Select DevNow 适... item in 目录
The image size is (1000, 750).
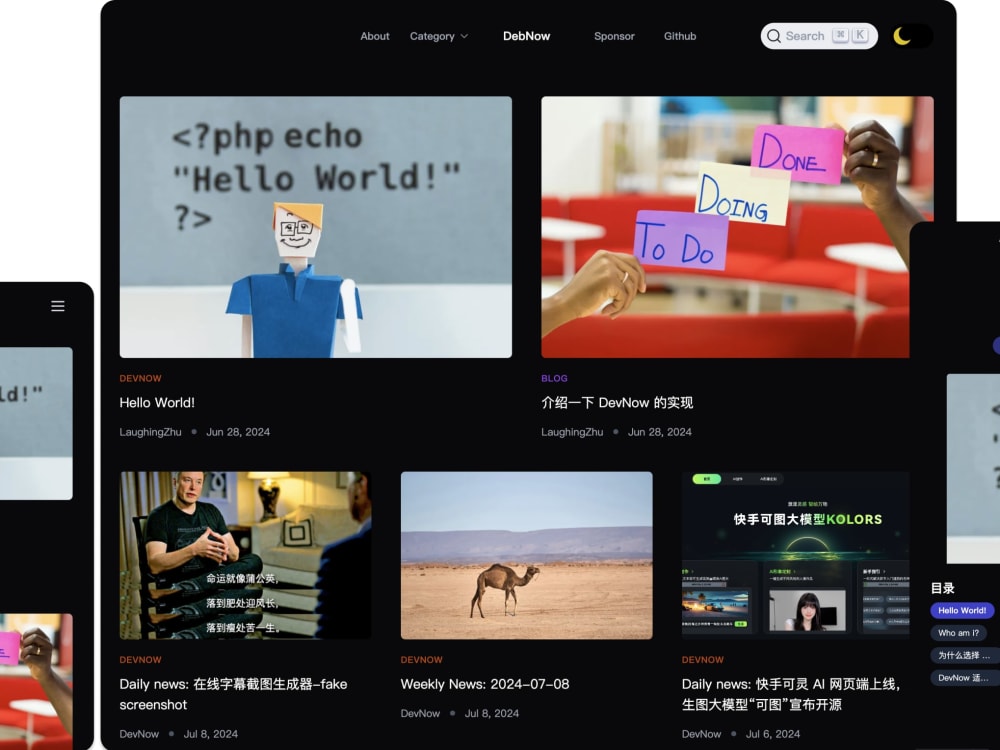click(x=963, y=677)
